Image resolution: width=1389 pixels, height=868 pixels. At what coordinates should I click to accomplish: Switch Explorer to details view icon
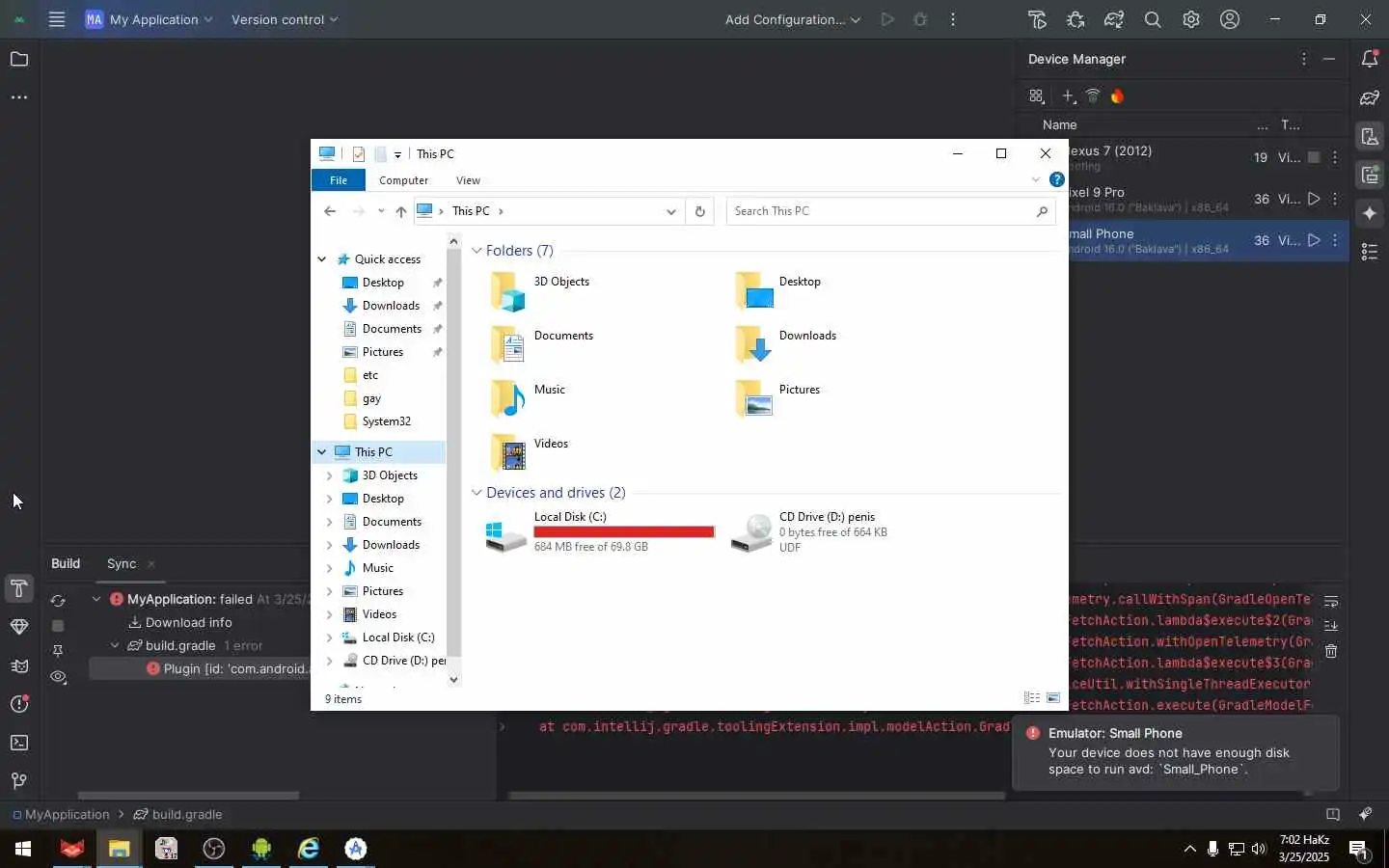coord(1032,698)
